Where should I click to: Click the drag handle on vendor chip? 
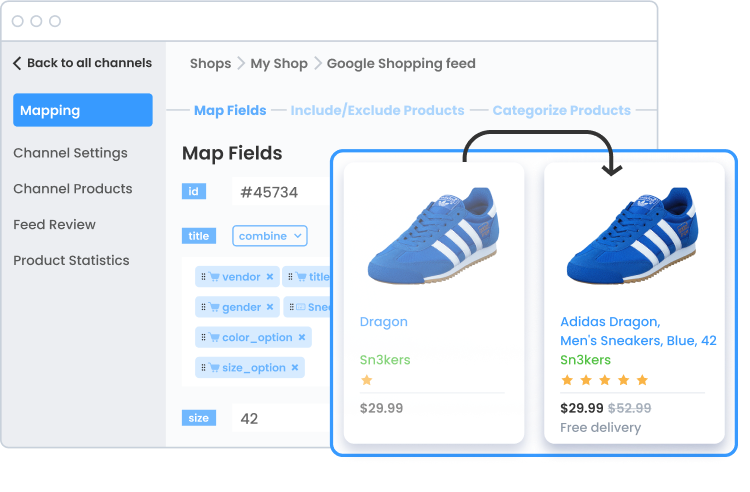203,277
